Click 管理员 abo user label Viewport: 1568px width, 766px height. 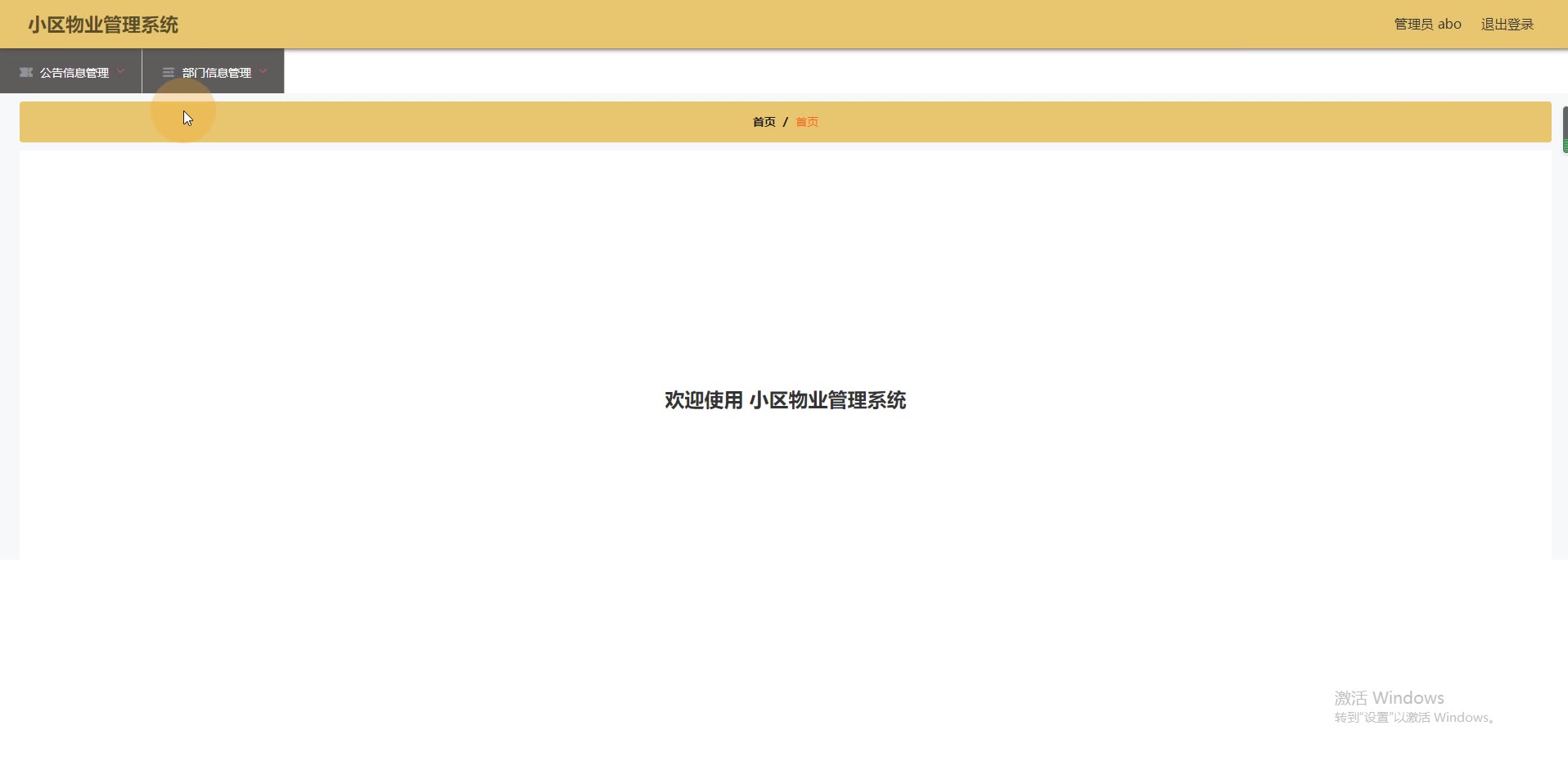point(1427,25)
